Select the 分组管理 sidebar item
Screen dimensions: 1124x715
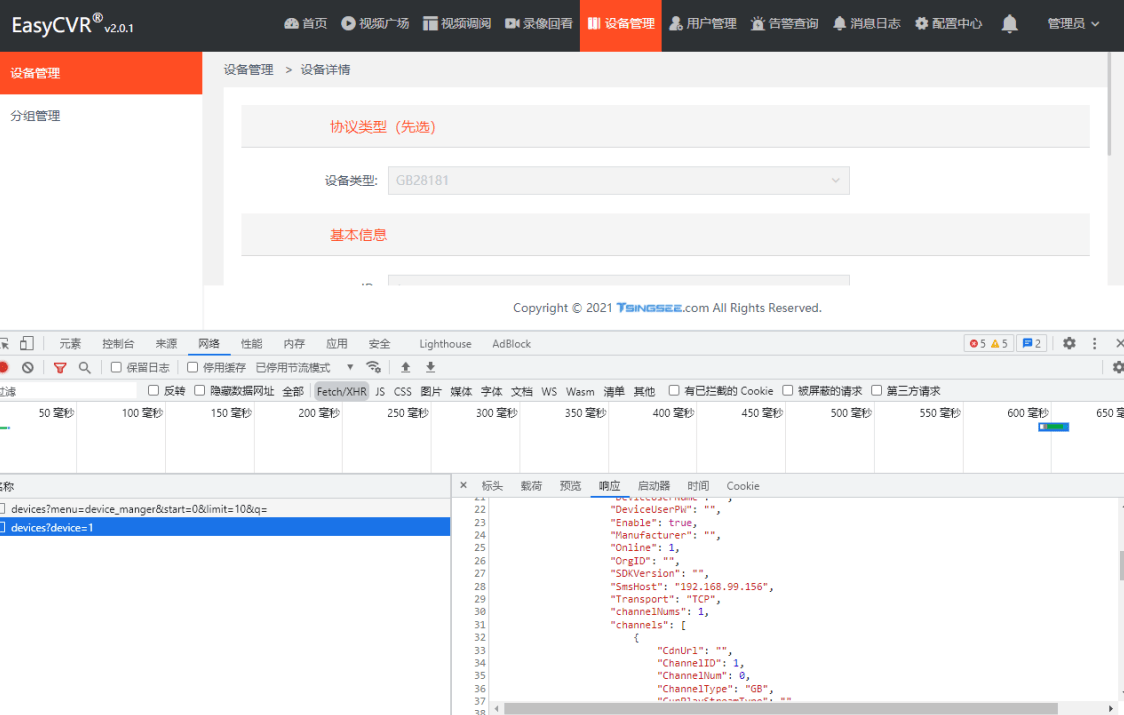point(36,116)
